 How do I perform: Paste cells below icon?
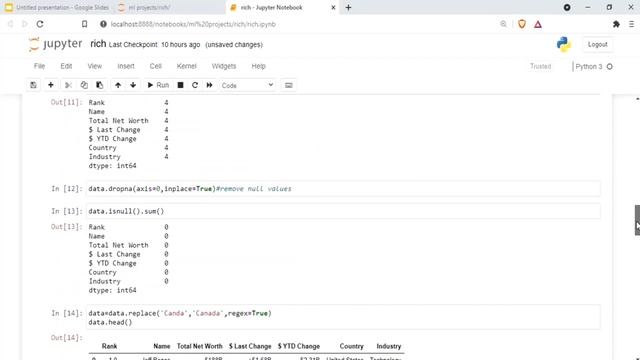click(x=99, y=85)
